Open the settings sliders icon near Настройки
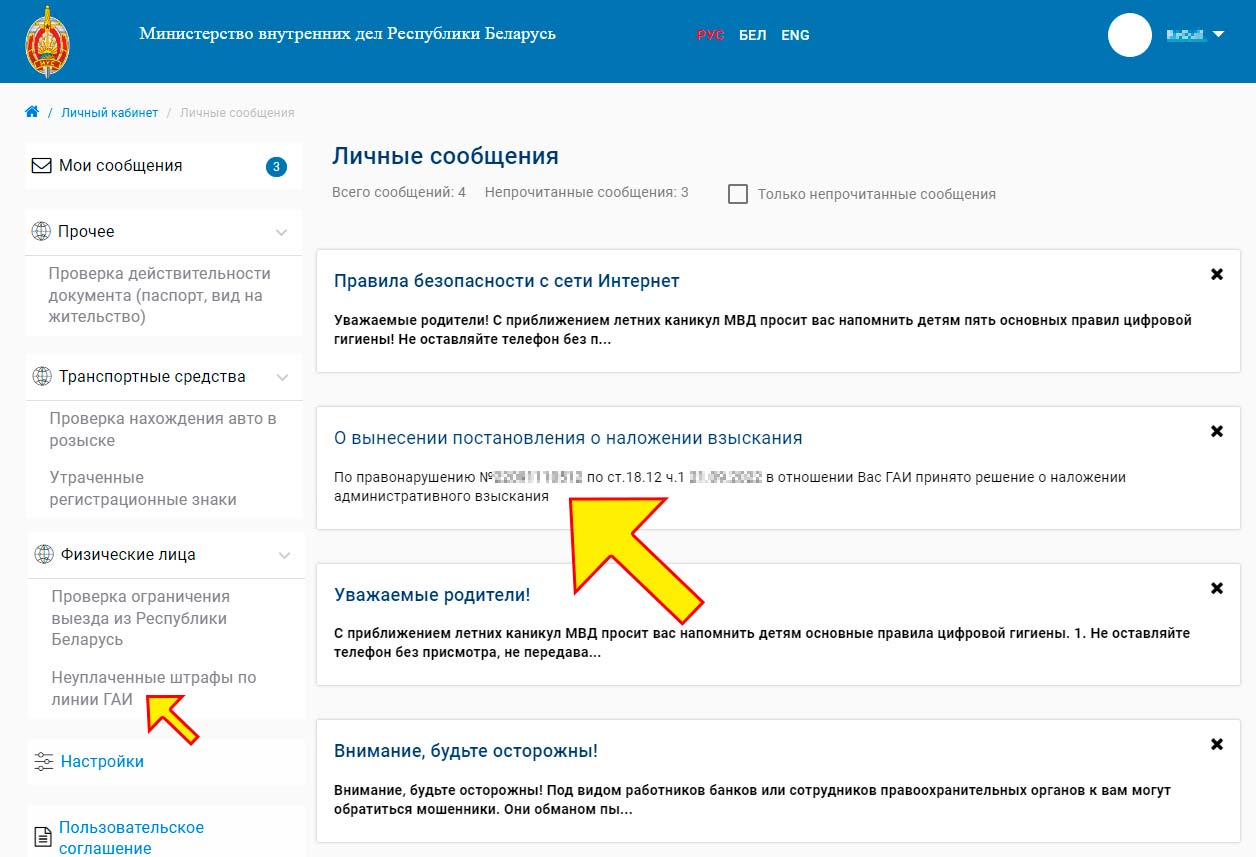1256x857 pixels. point(43,761)
